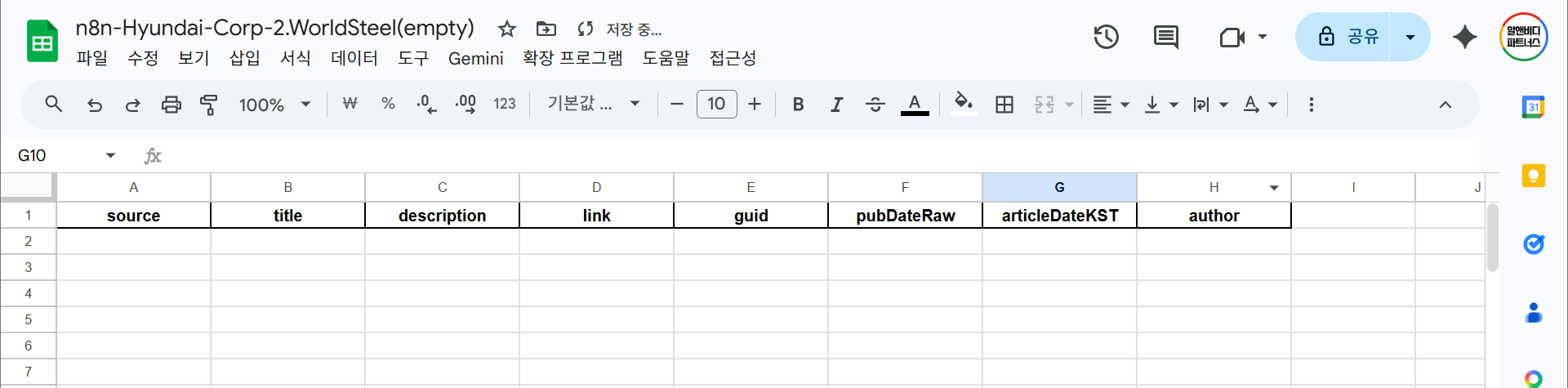Viewport: 1568px width, 388px height.
Task: Open the 파일 menu
Action: [x=92, y=58]
